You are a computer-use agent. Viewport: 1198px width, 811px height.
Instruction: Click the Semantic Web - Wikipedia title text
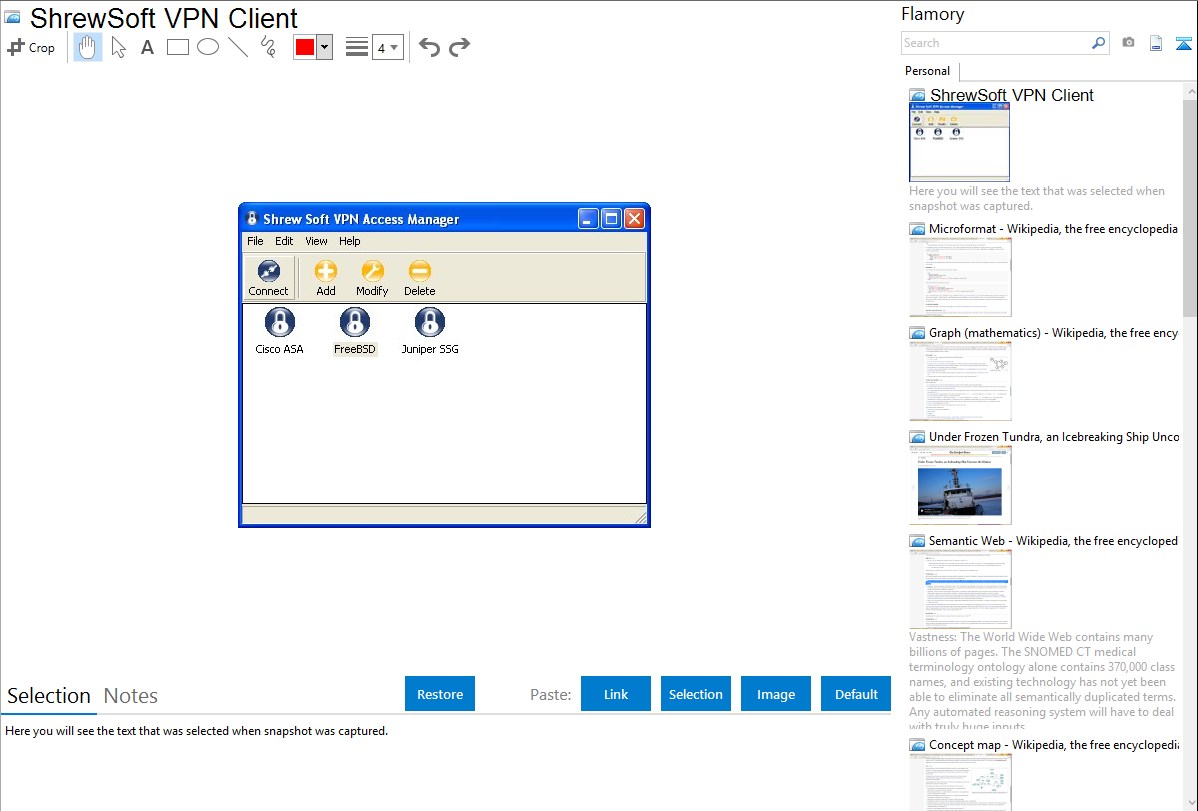(1053, 541)
